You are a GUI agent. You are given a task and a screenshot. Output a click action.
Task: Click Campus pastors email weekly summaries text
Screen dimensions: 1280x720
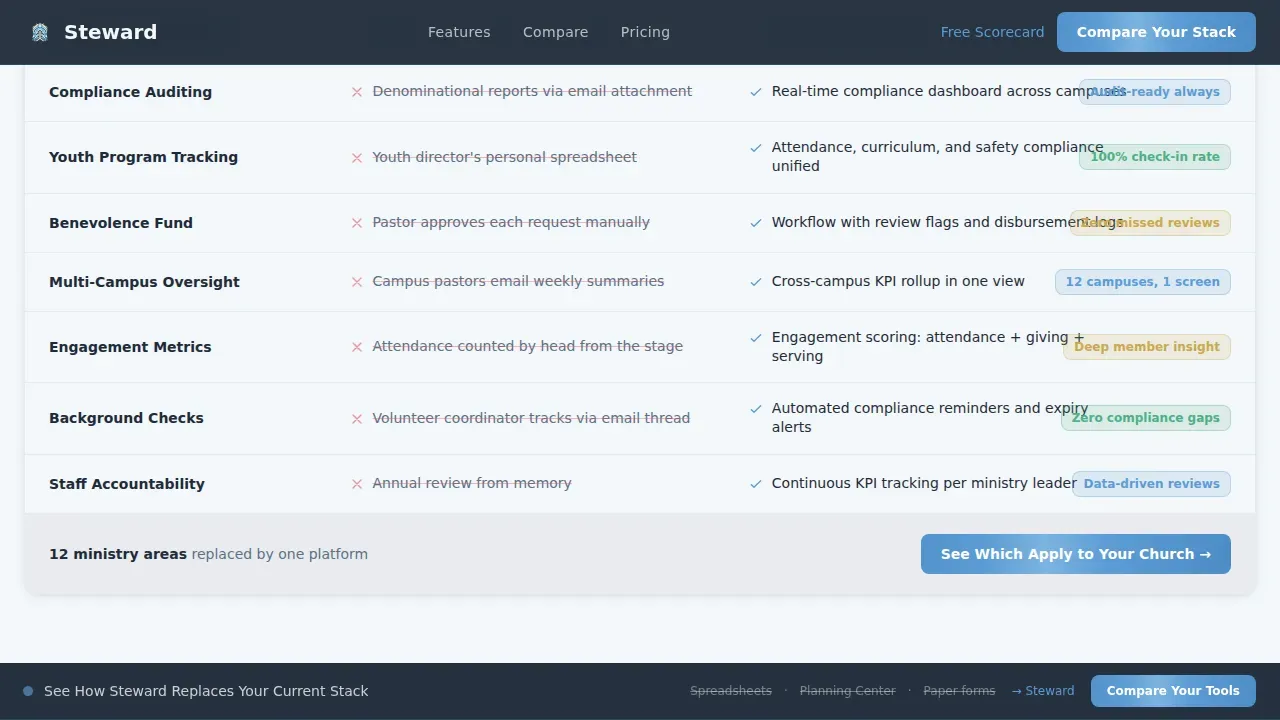coord(518,281)
